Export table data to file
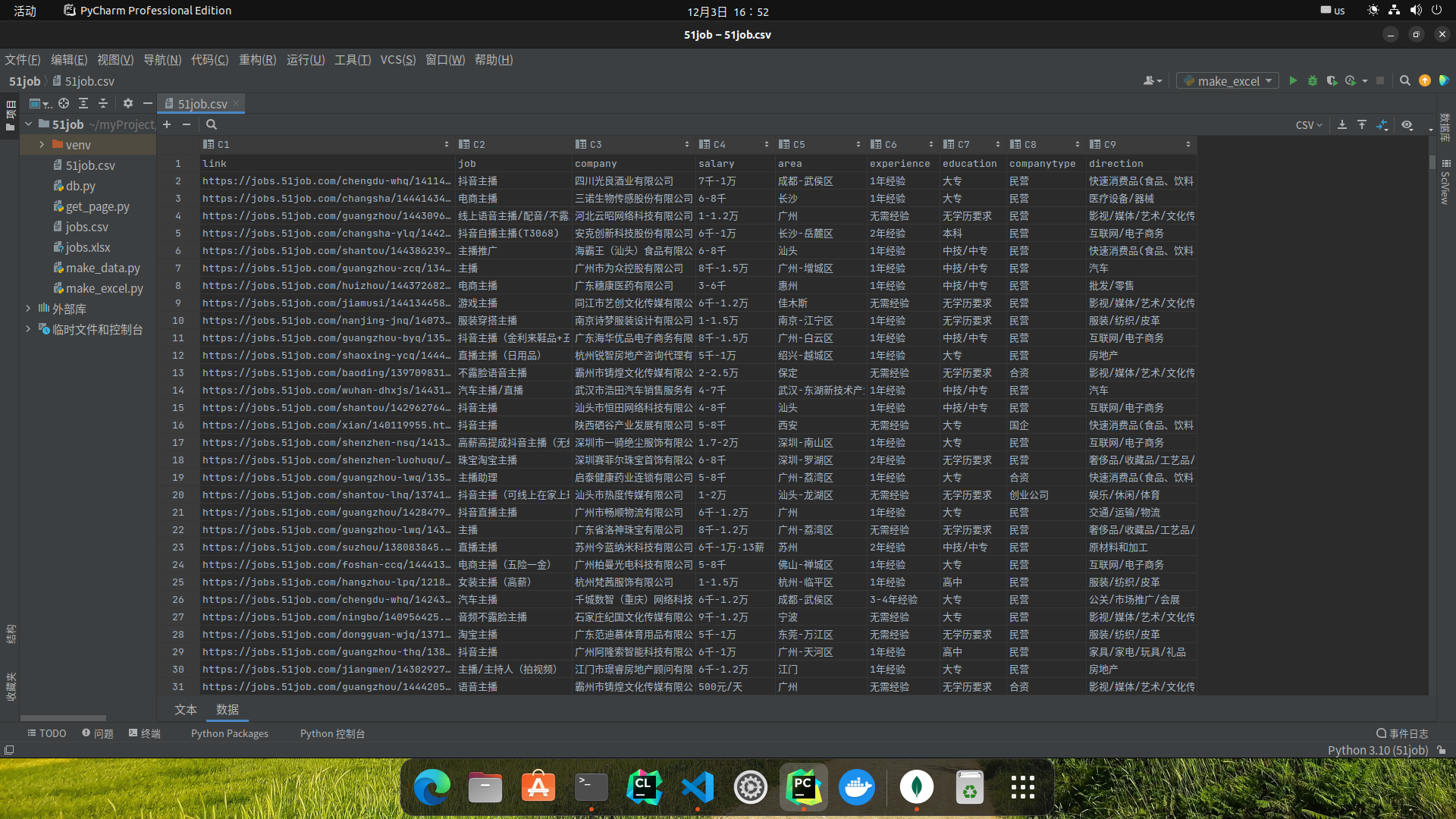Image resolution: width=1456 pixels, height=819 pixels. 1342,125
